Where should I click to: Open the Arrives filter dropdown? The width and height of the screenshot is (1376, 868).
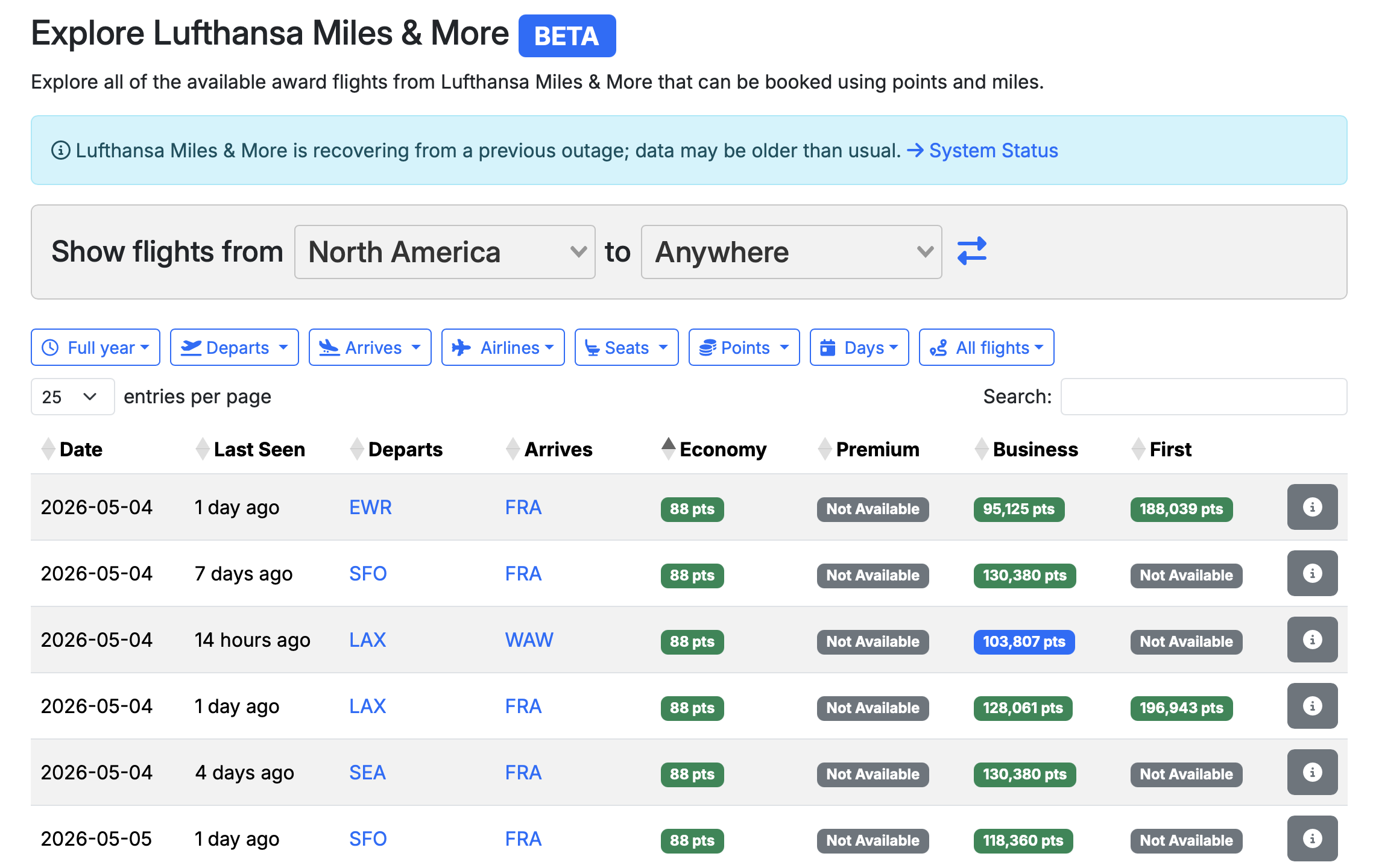[x=370, y=347]
